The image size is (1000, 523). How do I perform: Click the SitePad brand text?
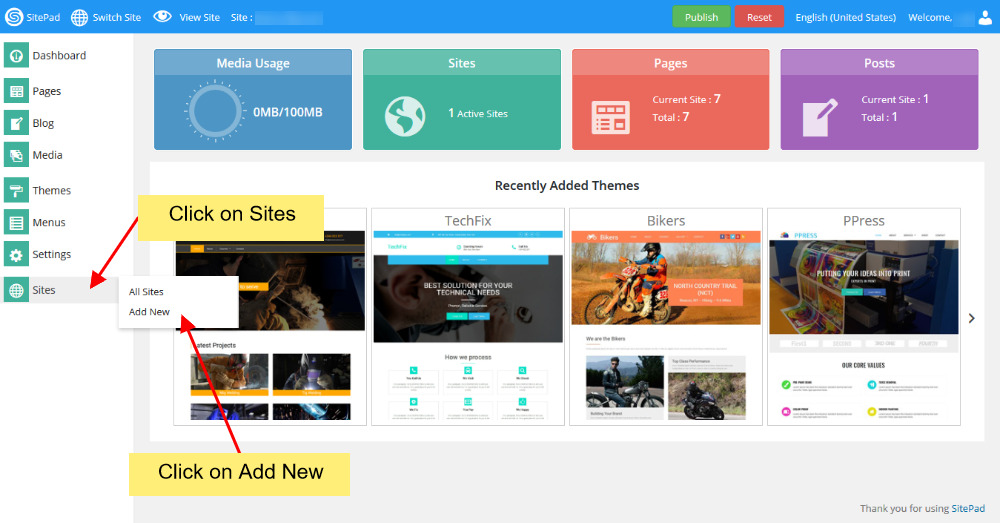(x=43, y=17)
